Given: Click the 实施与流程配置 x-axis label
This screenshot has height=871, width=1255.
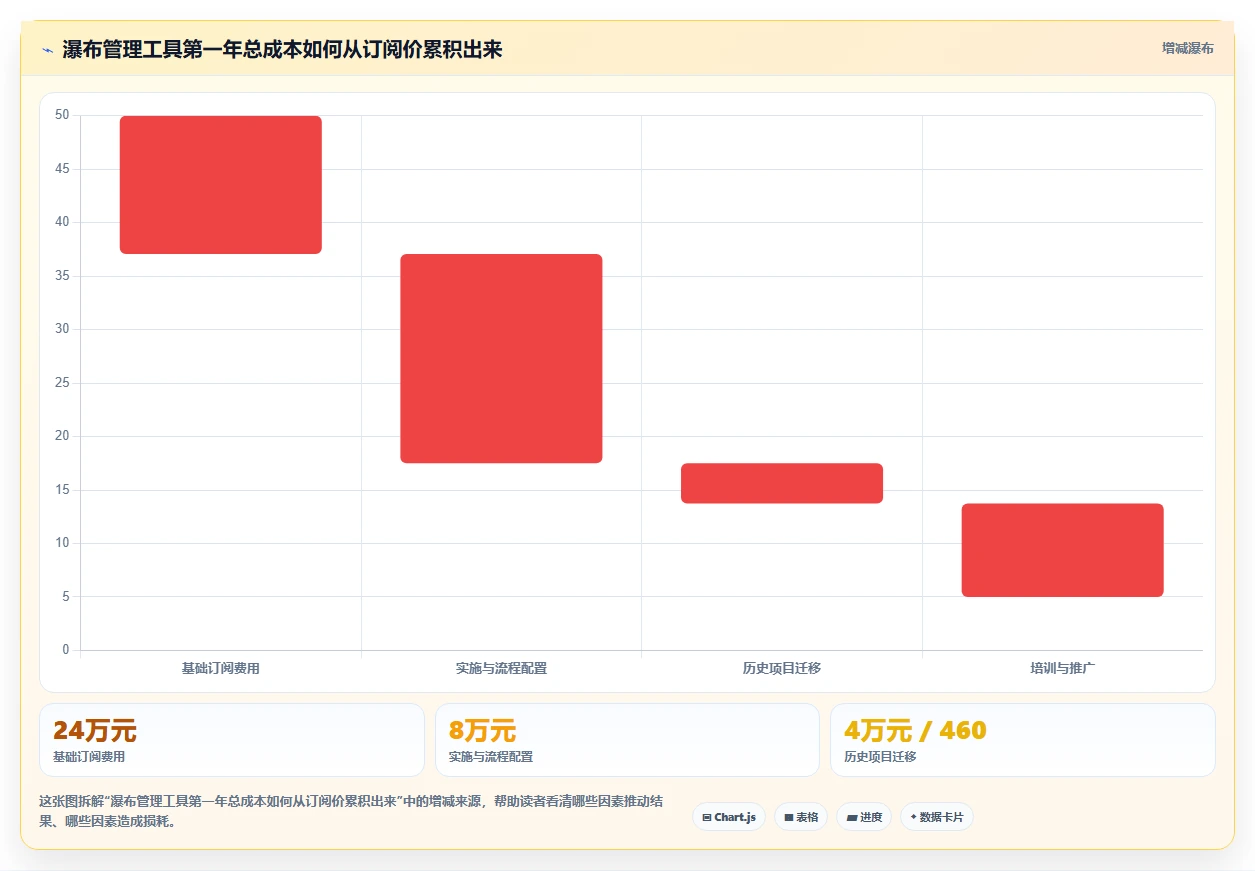Looking at the screenshot, I should pos(501,668).
